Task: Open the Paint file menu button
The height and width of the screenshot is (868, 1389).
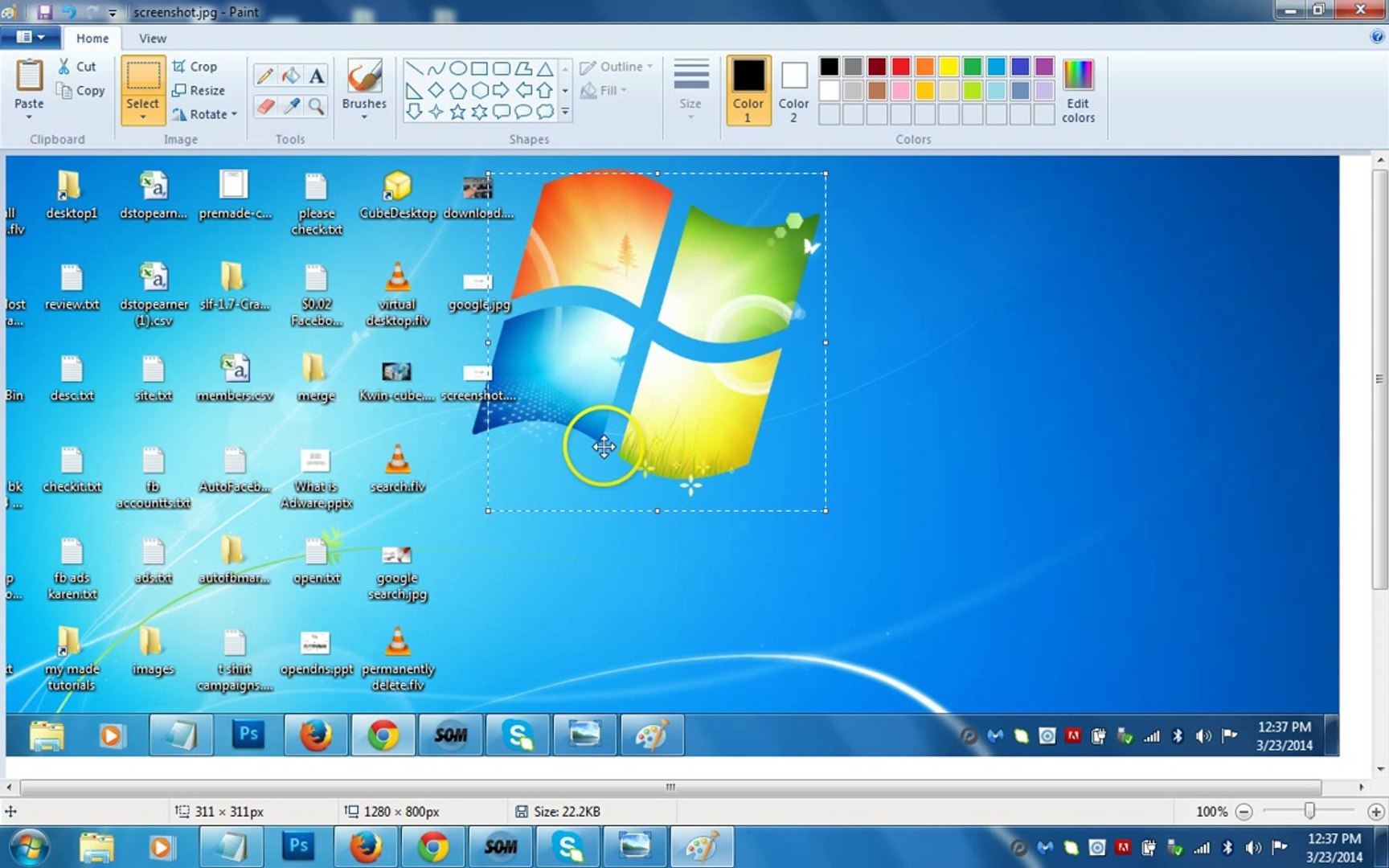Action: (31, 37)
